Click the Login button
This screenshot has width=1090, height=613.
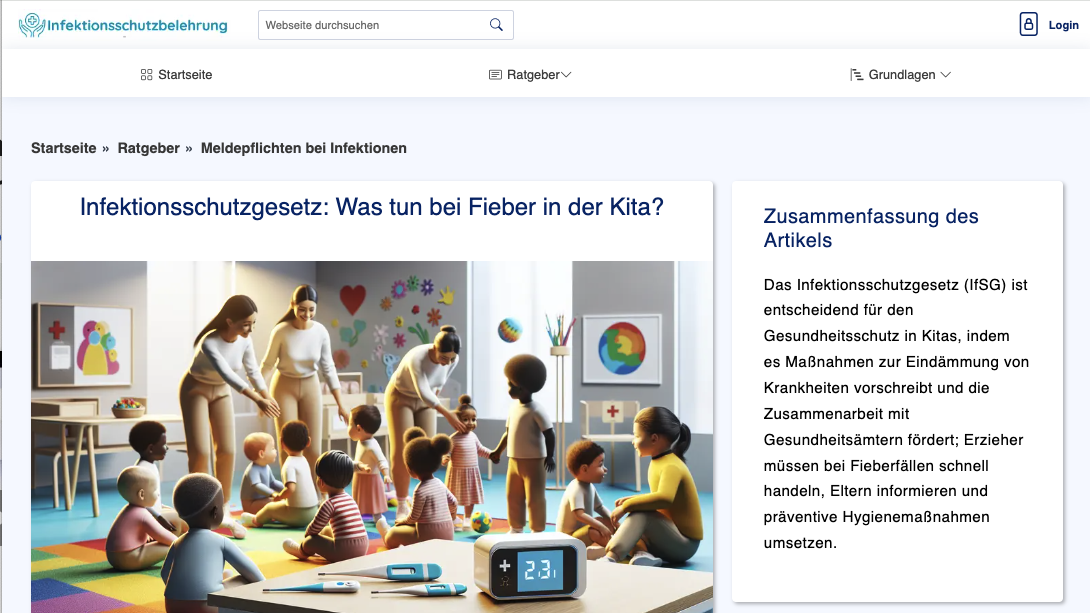(x=1062, y=23)
